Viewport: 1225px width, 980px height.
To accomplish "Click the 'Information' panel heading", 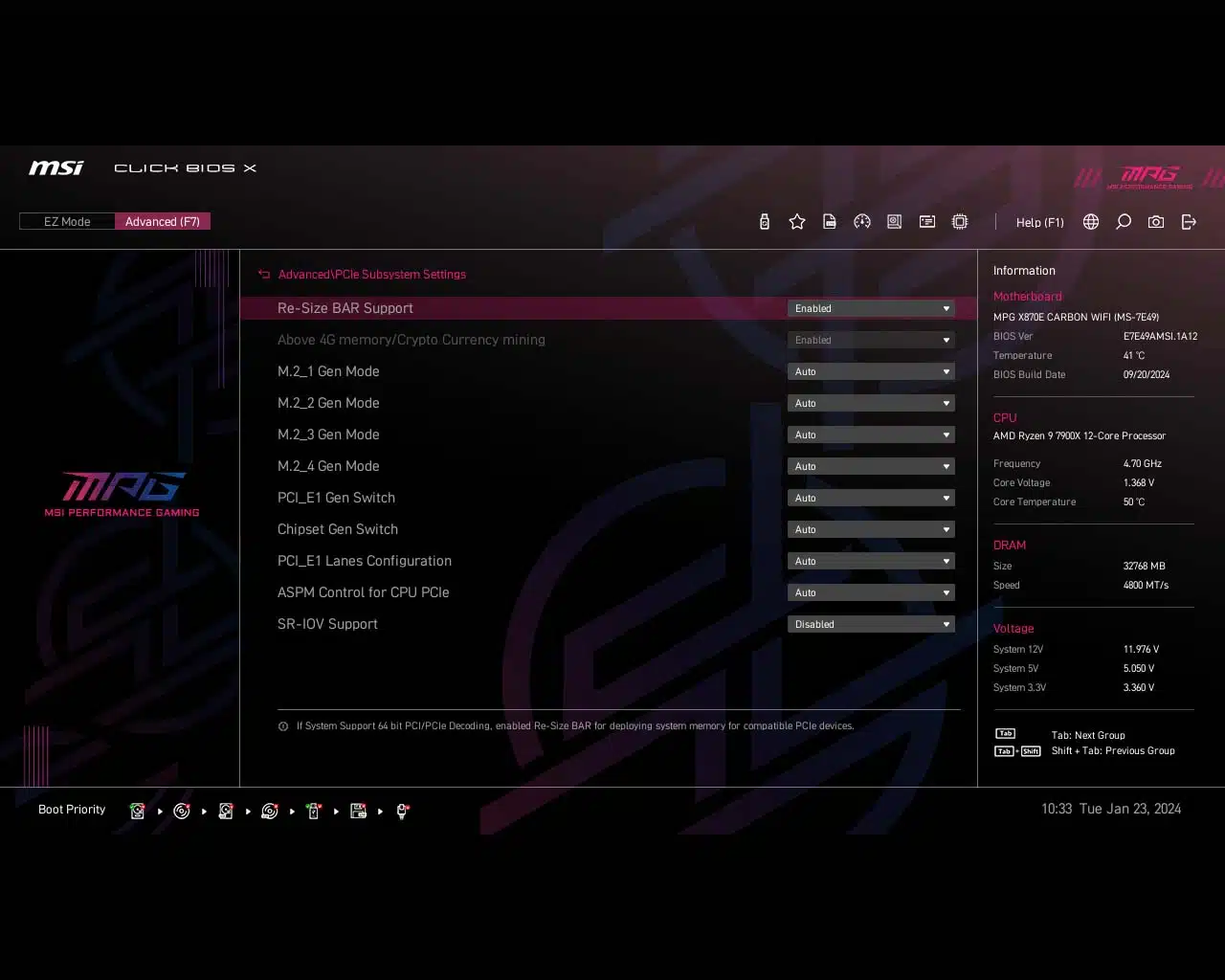I will tap(1024, 271).
